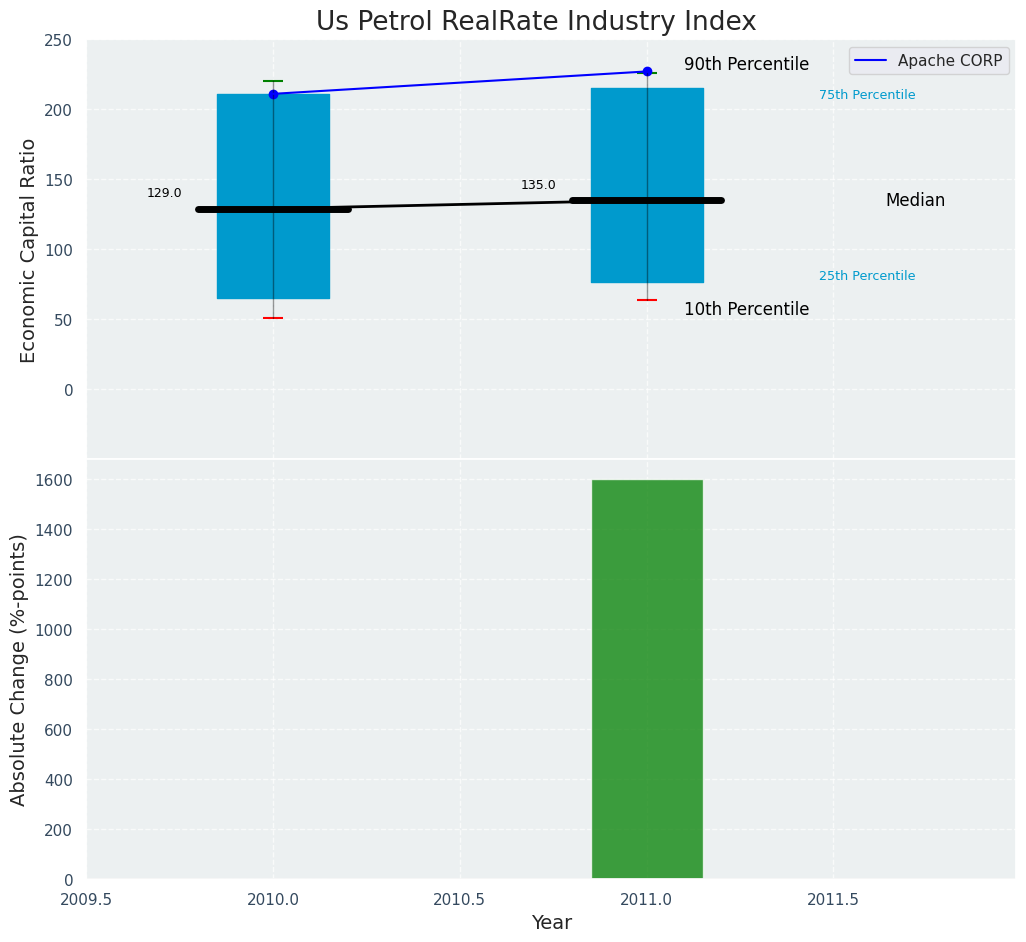This screenshot has height=942, width=1026.
Task: Click the 135.0 median value label
Action: (x=538, y=185)
